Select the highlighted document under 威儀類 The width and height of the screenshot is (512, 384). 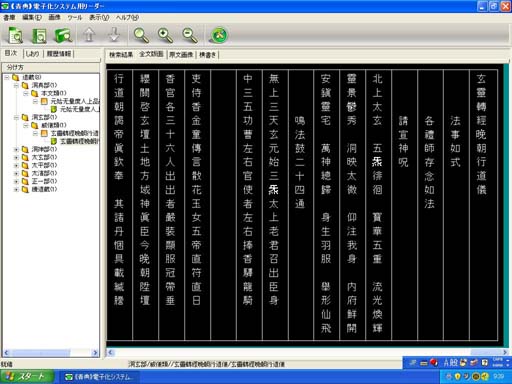tap(79, 141)
